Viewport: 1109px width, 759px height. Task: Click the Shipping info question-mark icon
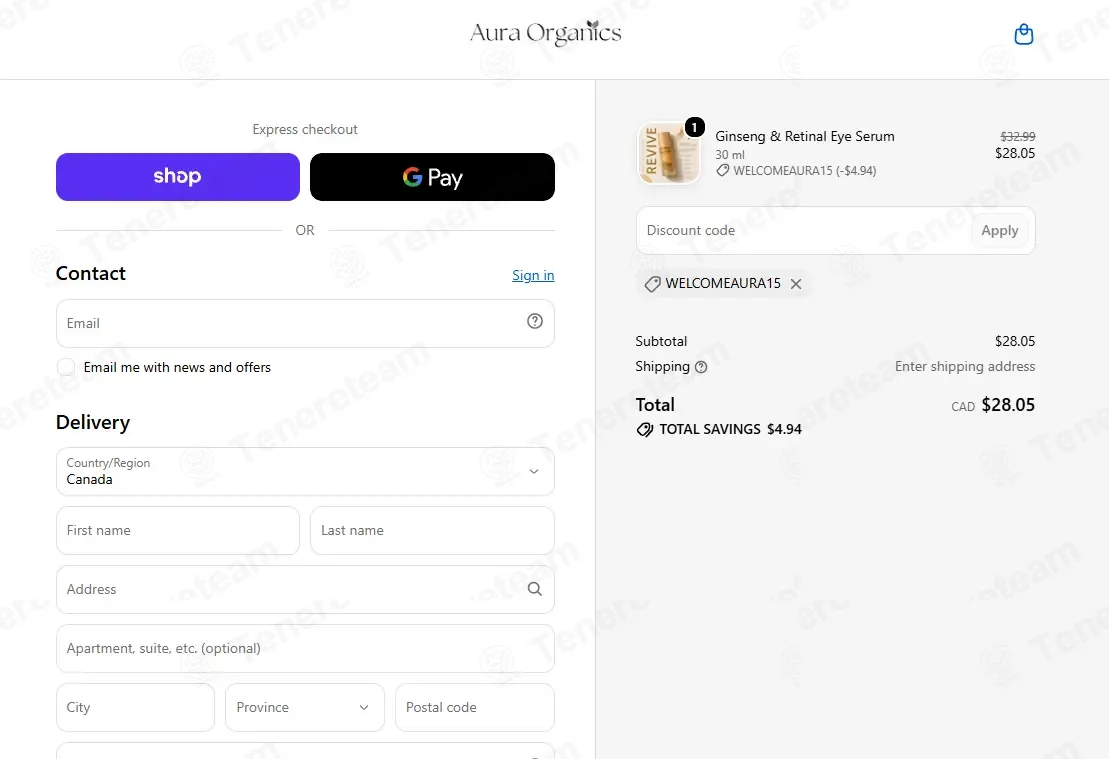[701, 367]
